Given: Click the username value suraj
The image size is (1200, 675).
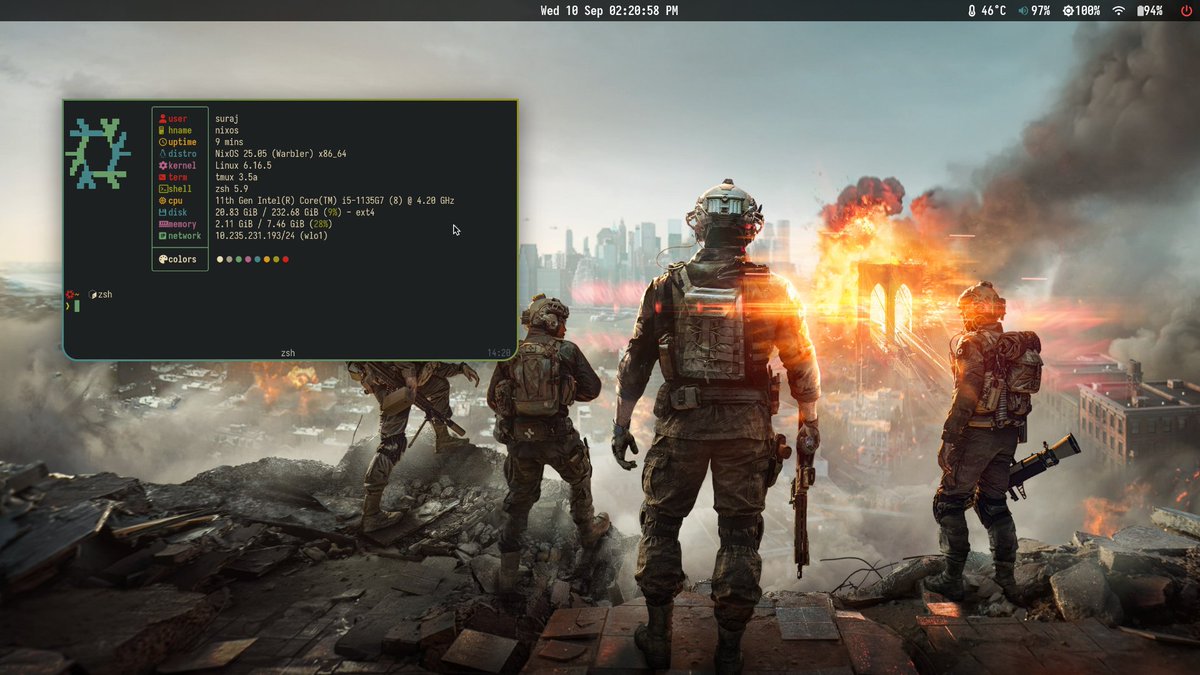Looking at the screenshot, I should pyautogui.click(x=228, y=119).
